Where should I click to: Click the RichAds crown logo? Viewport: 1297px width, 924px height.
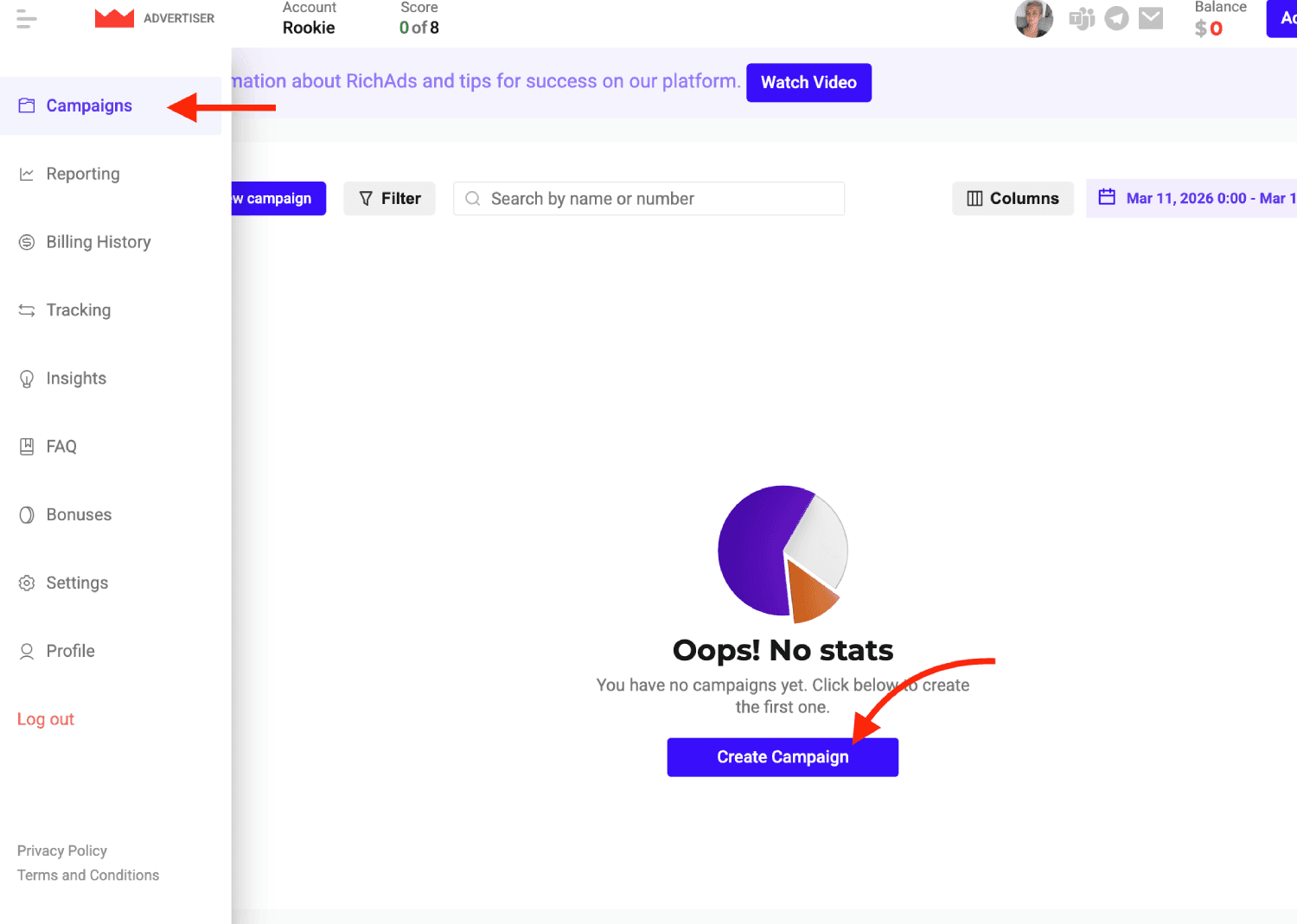point(114,18)
